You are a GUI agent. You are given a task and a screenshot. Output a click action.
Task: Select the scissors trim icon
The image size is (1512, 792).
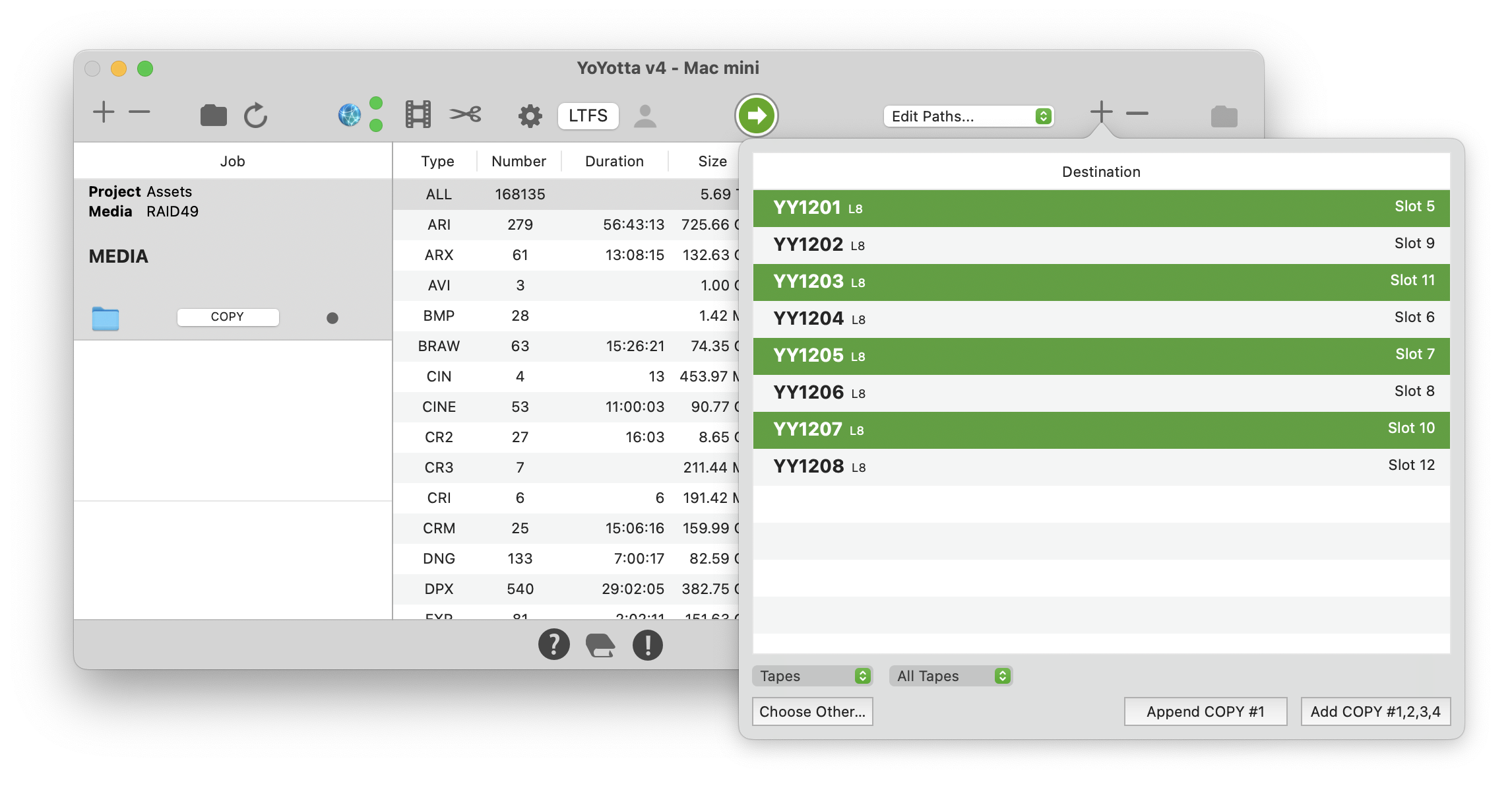[x=466, y=115]
